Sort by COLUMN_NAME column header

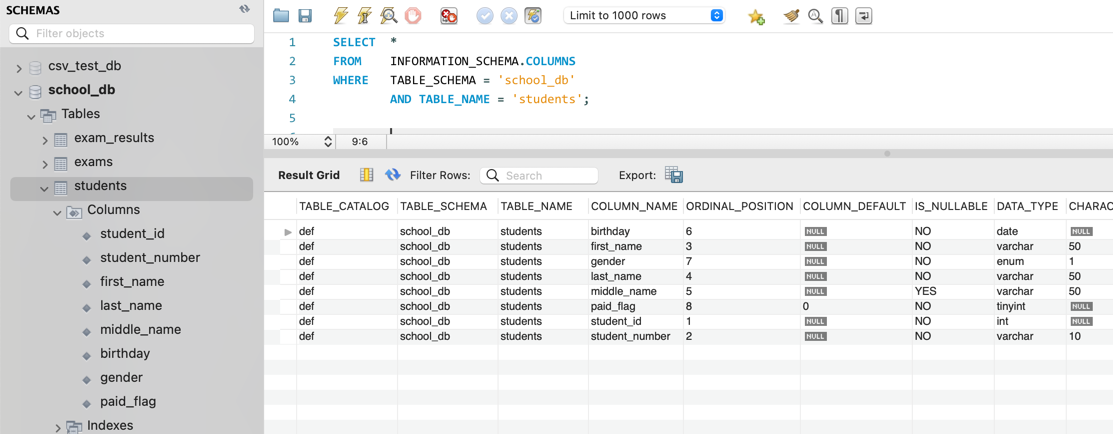[633, 206]
